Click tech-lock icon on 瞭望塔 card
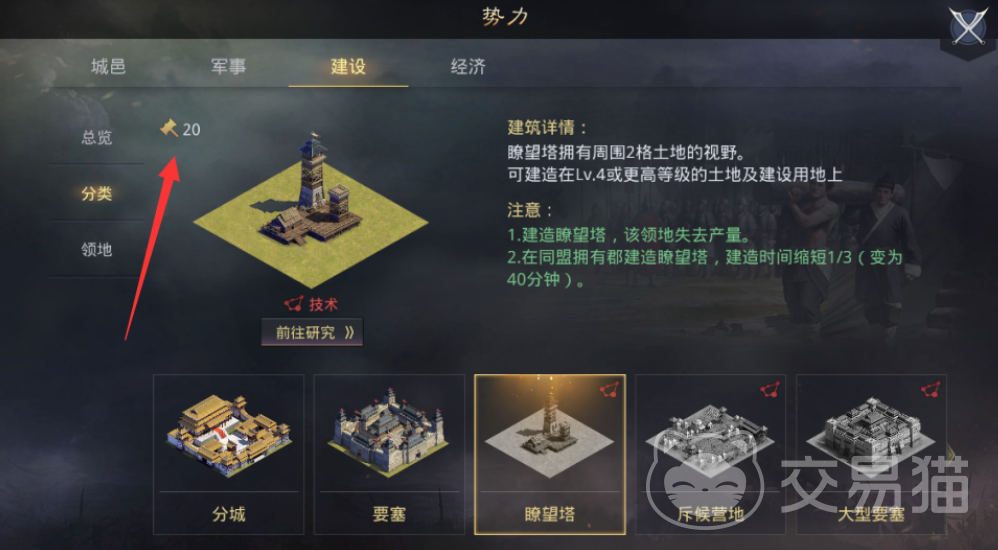The image size is (998, 550). [x=610, y=390]
